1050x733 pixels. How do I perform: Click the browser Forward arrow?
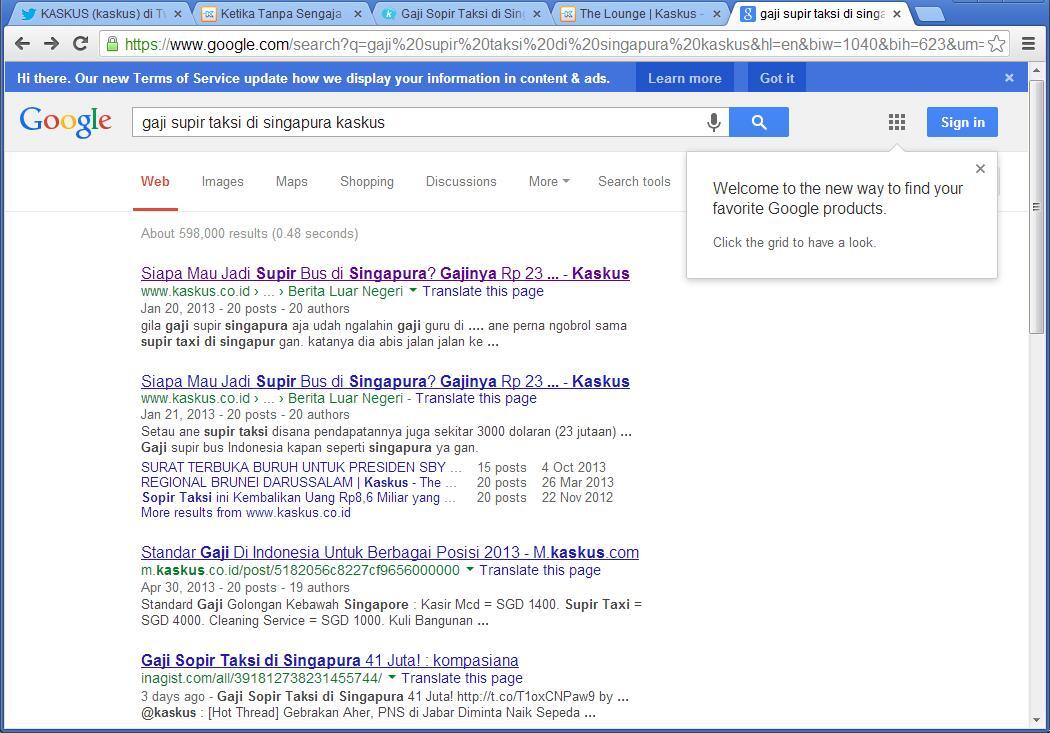(x=52, y=44)
